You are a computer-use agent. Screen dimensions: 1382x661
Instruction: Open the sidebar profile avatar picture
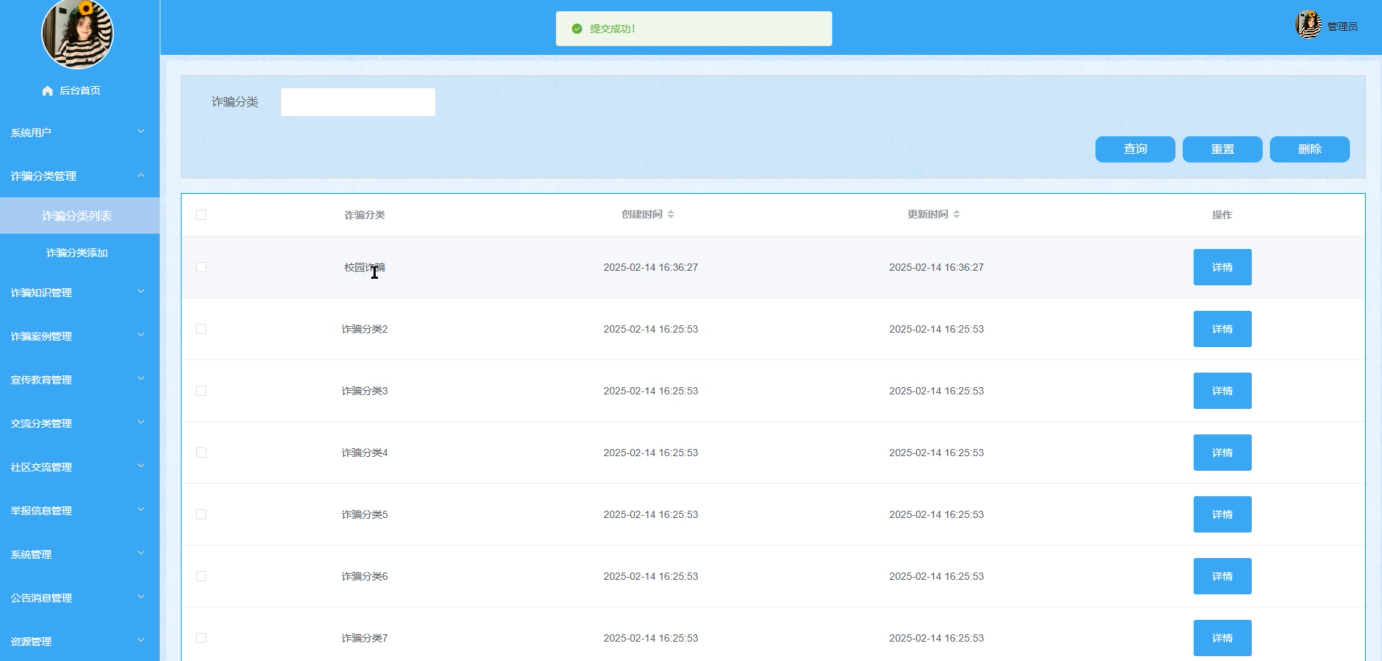pyautogui.click(x=77, y=33)
